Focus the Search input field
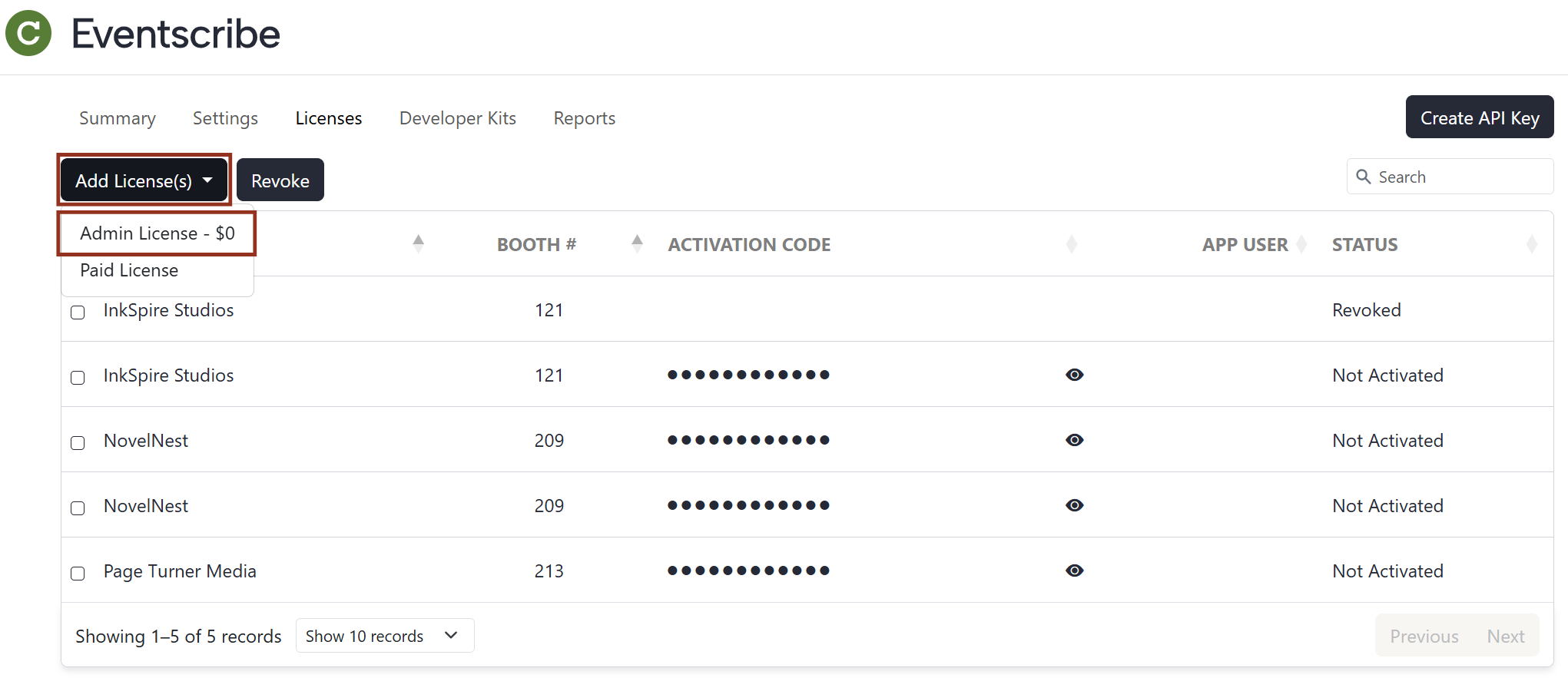The height and width of the screenshot is (678, 1568). click(1450, 177)
